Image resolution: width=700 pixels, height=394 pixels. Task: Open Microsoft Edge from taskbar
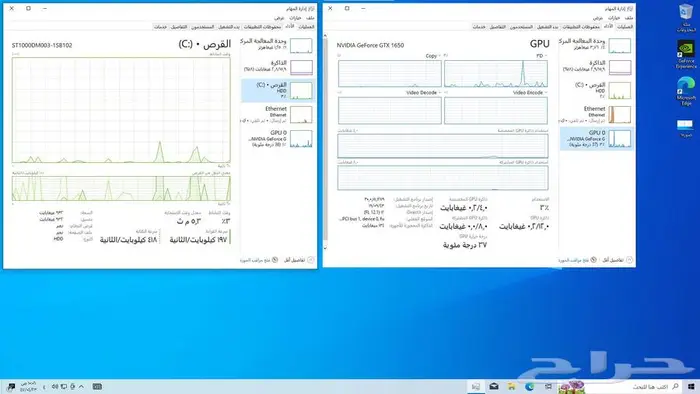pyautogui.click(x=529, y=386)
